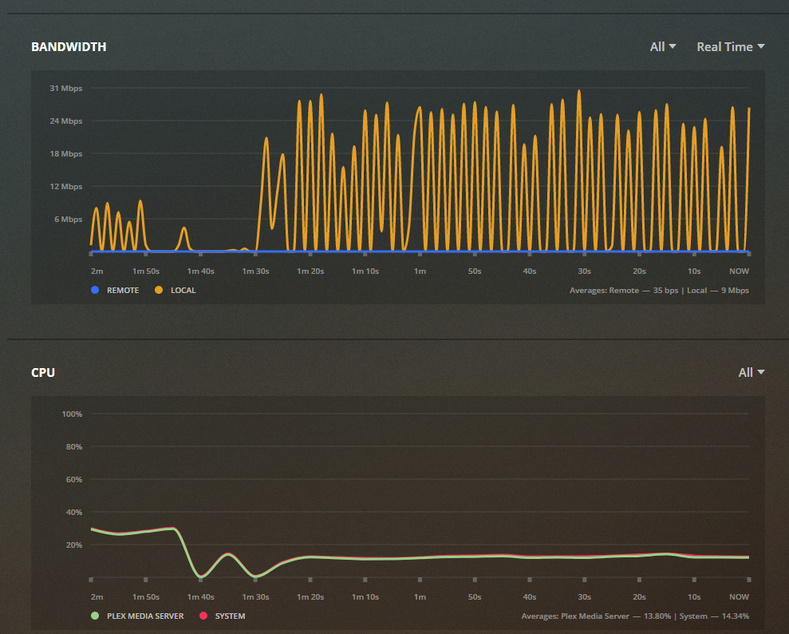Image resolution: width=789 pixels, height=634 pixels.
Task: Click the 1m 30s marker on bandwidth timeline
Action: pos(256,271)
